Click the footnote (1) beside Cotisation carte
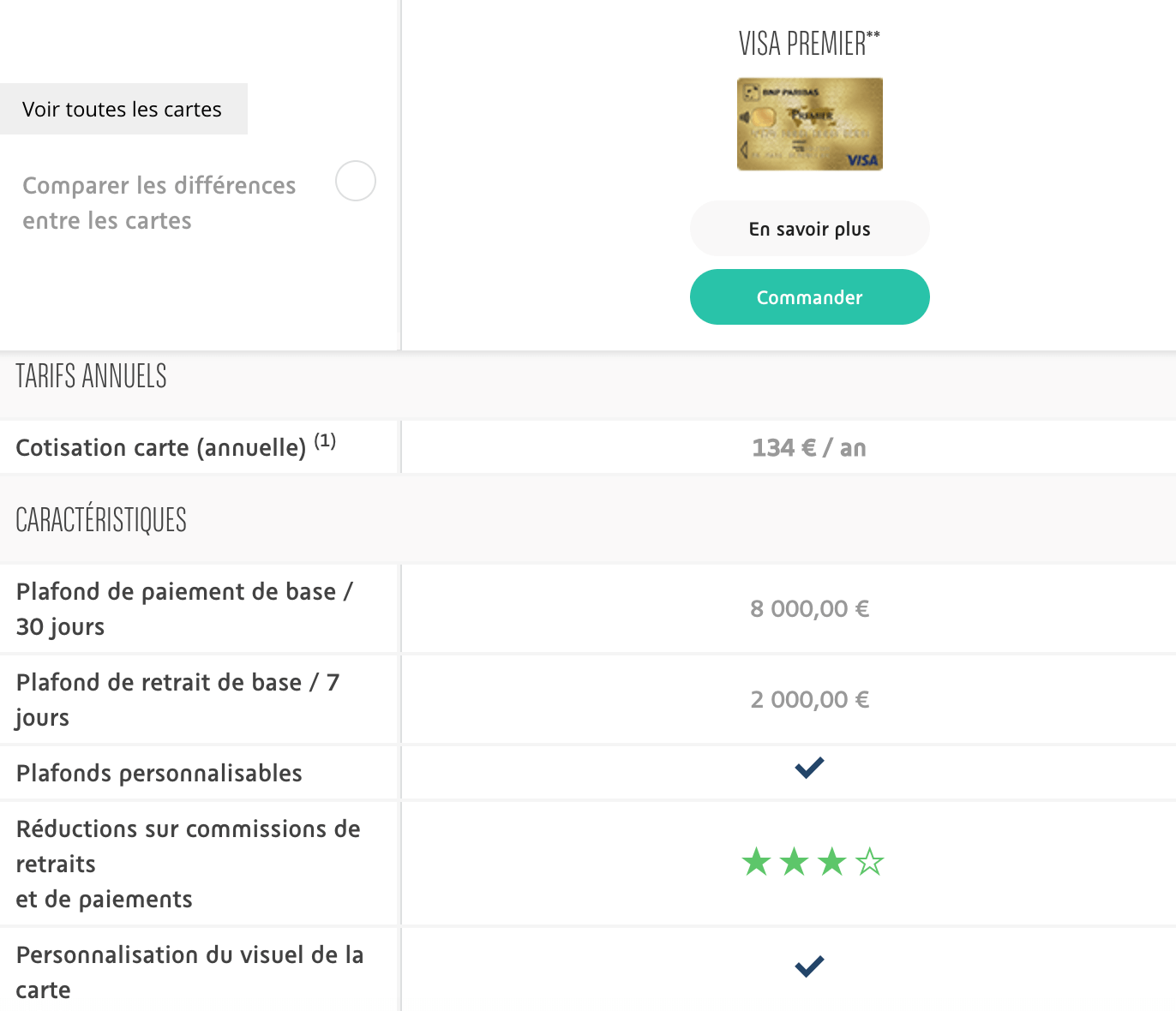Image resolution: width=1176 pixels, height=1011 pixels. coord(325,441)
